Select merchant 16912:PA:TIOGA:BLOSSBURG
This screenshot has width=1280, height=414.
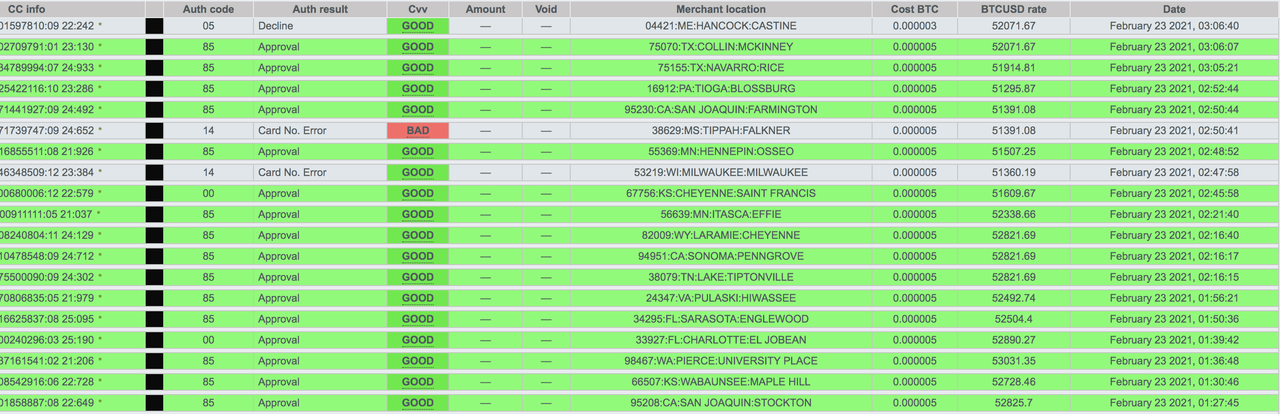point(720,89)
